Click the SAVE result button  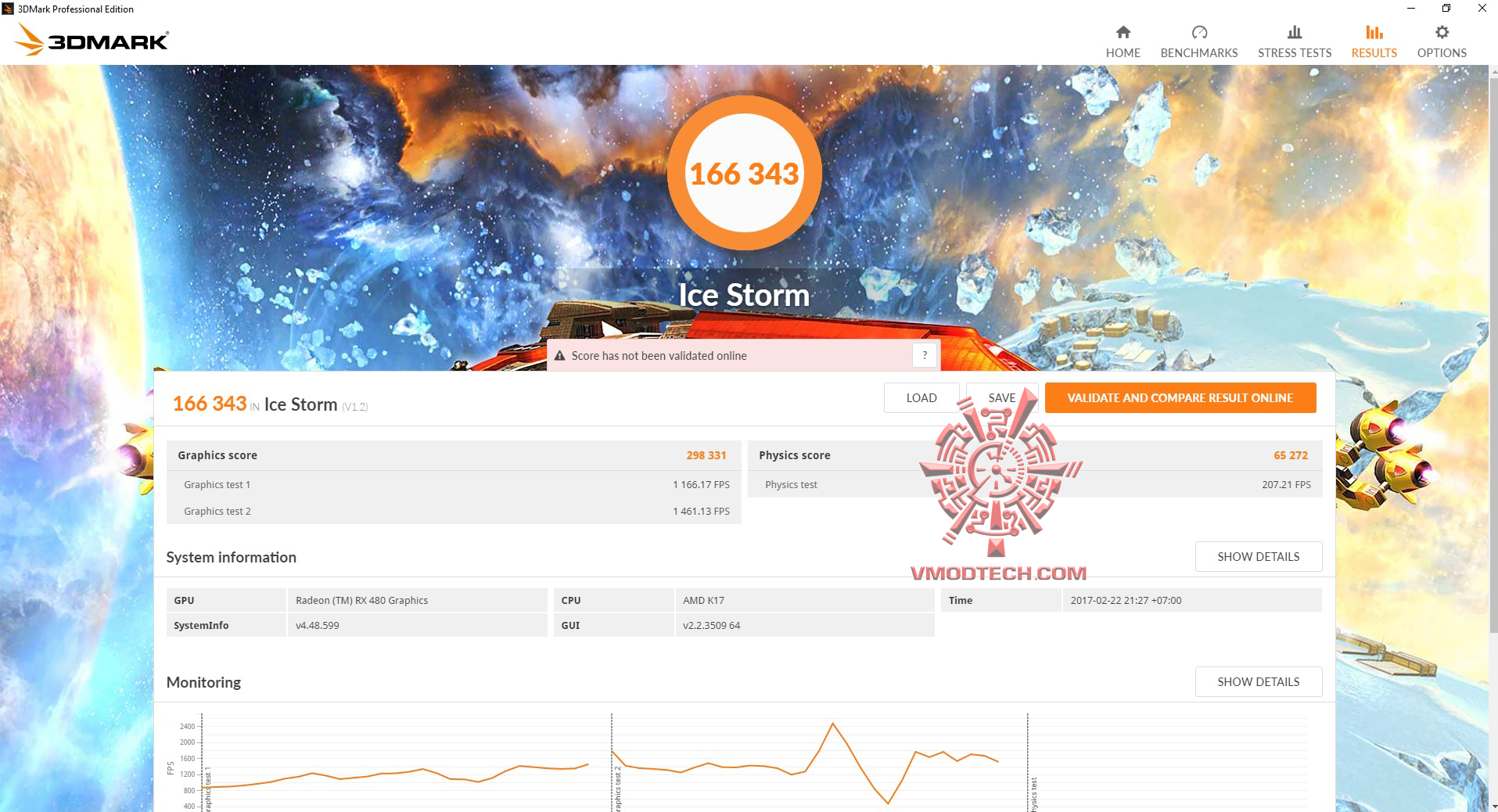(x=1002, y=397)
